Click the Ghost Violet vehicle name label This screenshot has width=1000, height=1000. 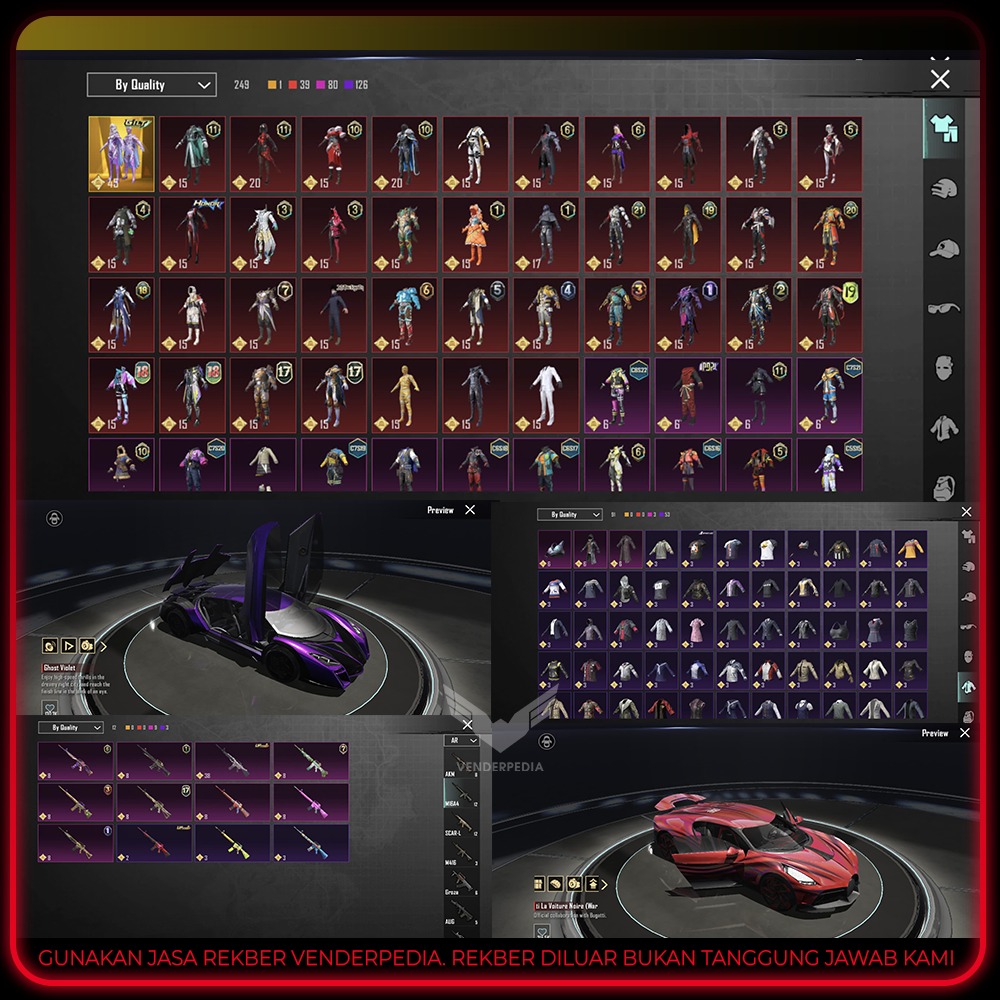pos(59,667)
